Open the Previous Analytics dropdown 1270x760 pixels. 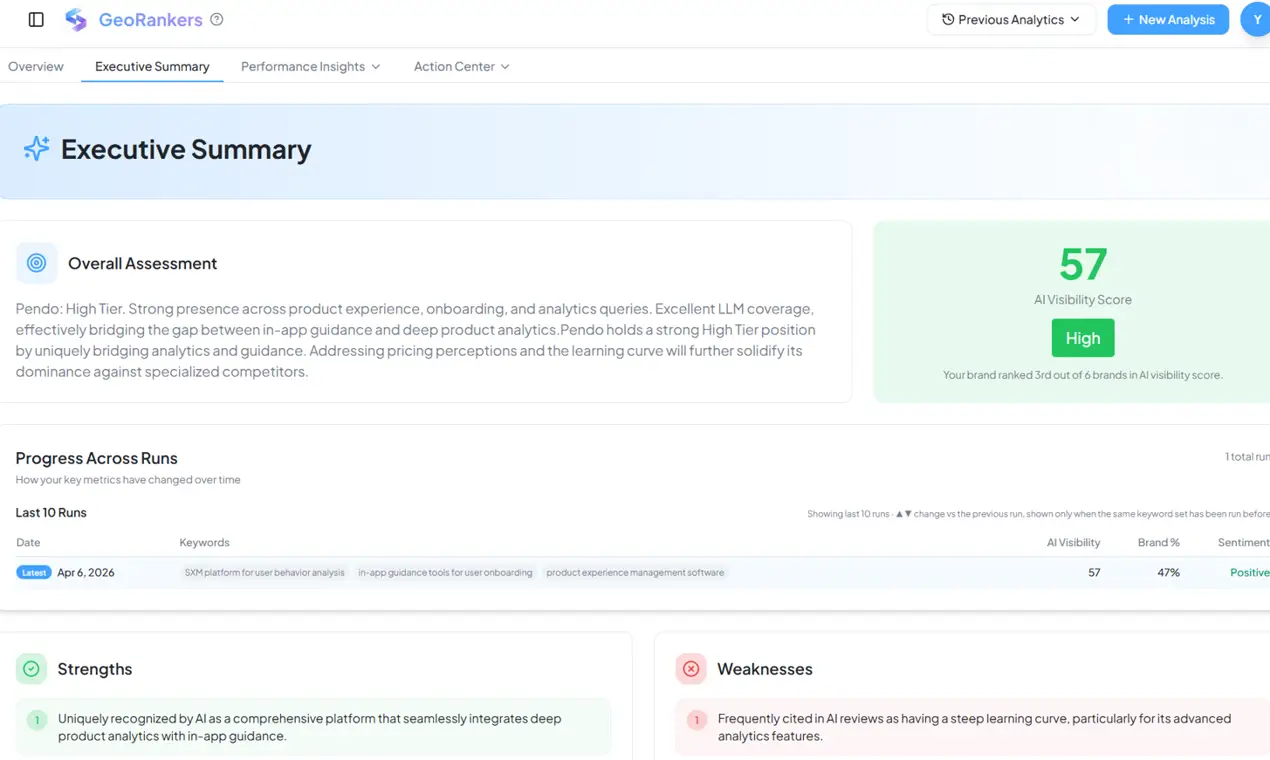tap(1011, 19)
